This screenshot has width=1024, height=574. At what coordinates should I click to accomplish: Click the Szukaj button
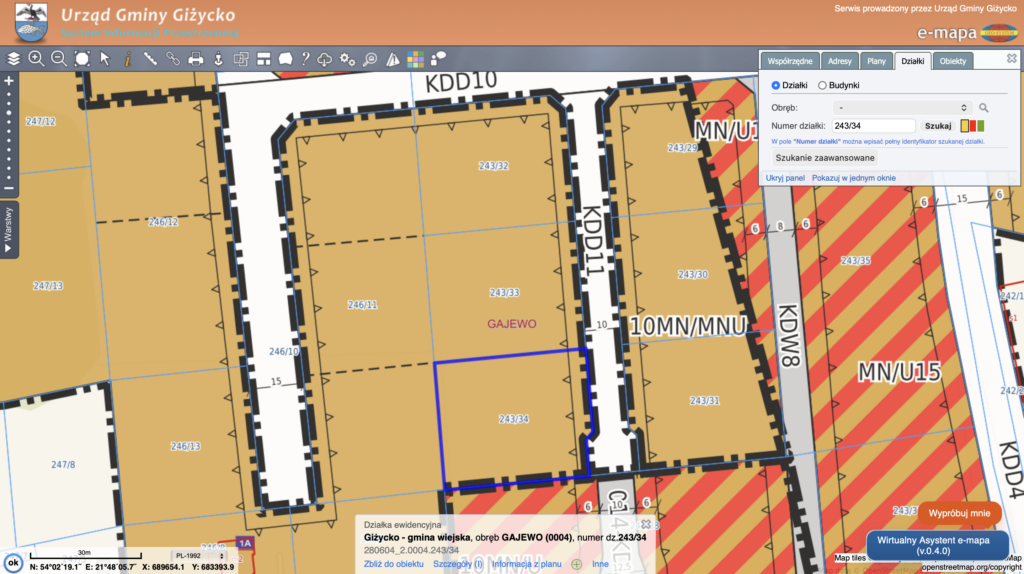[x=938, y=126]
